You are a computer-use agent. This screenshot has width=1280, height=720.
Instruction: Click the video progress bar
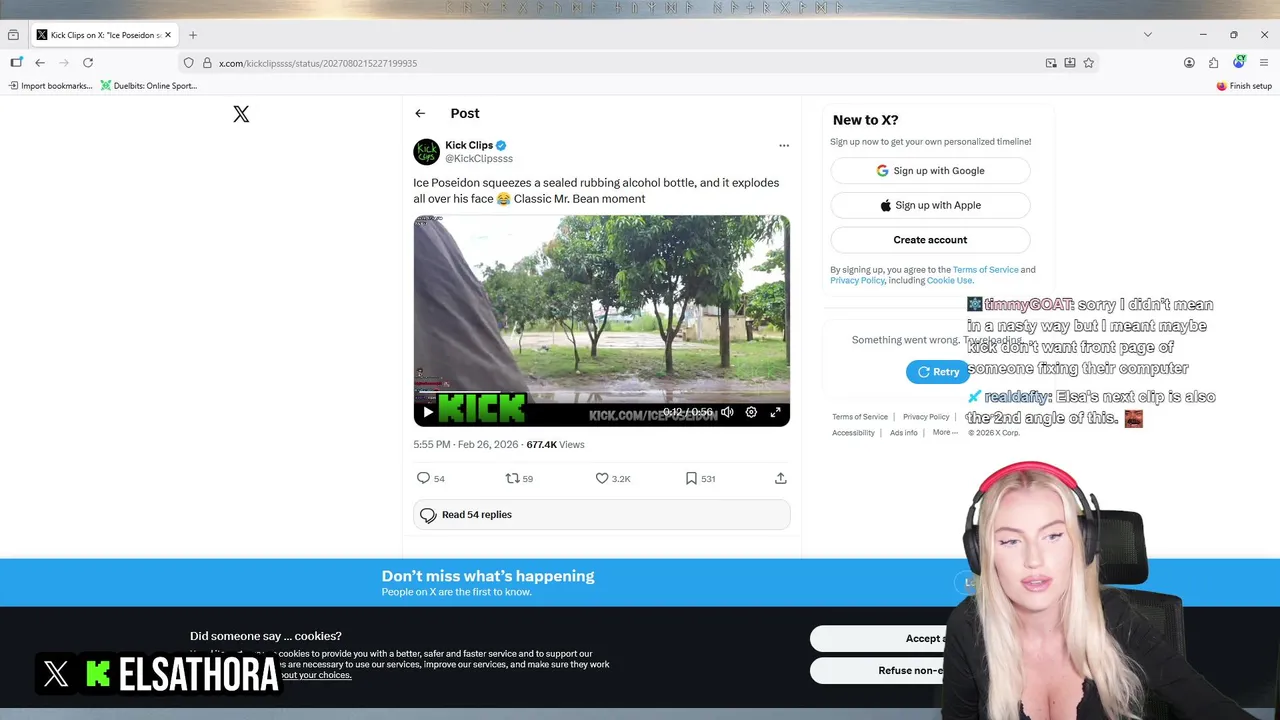point(602,393)
